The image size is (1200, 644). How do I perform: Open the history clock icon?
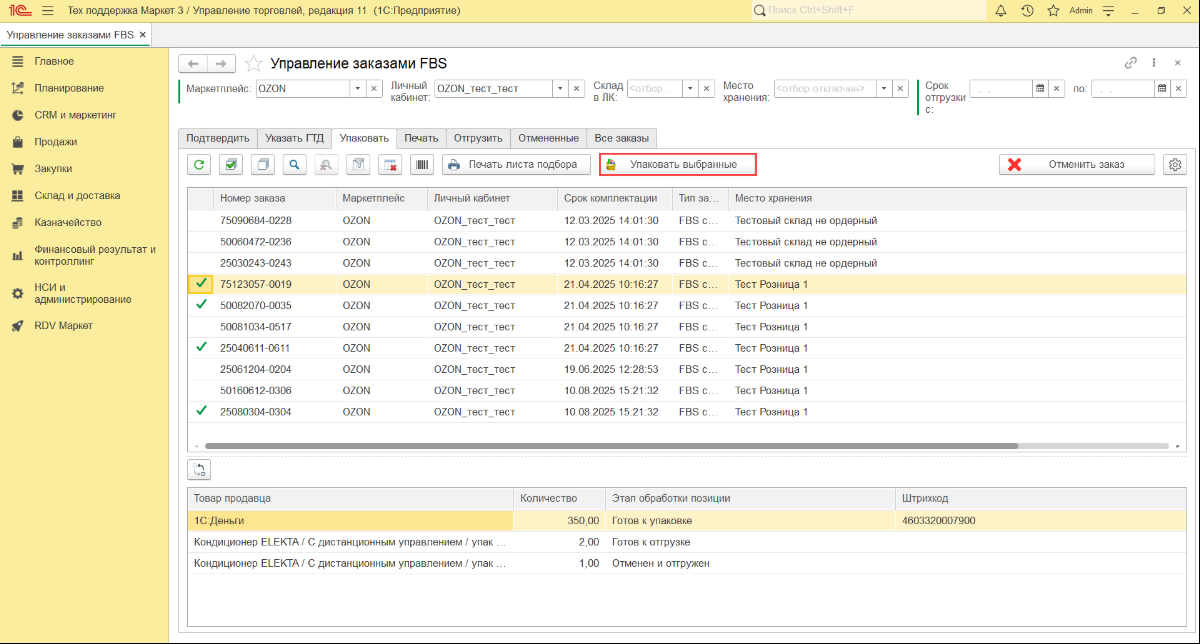pyautogui.click(x=1027, y=10)
